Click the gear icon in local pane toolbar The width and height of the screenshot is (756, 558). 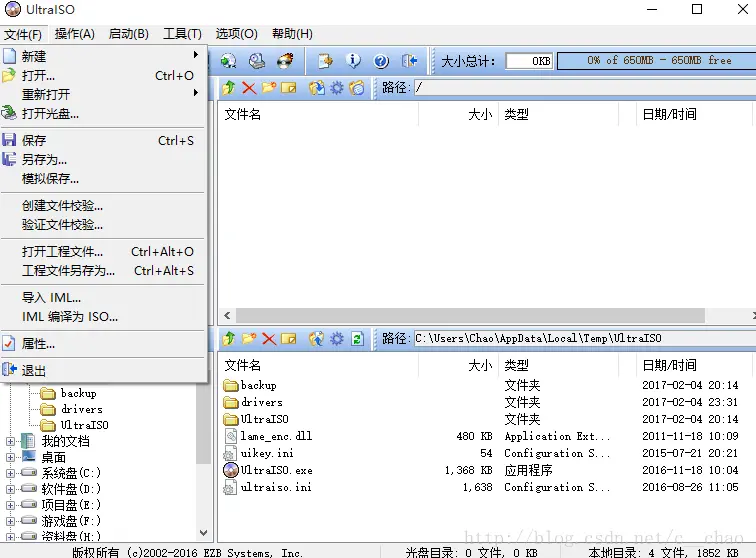click(x=337, y=339)
